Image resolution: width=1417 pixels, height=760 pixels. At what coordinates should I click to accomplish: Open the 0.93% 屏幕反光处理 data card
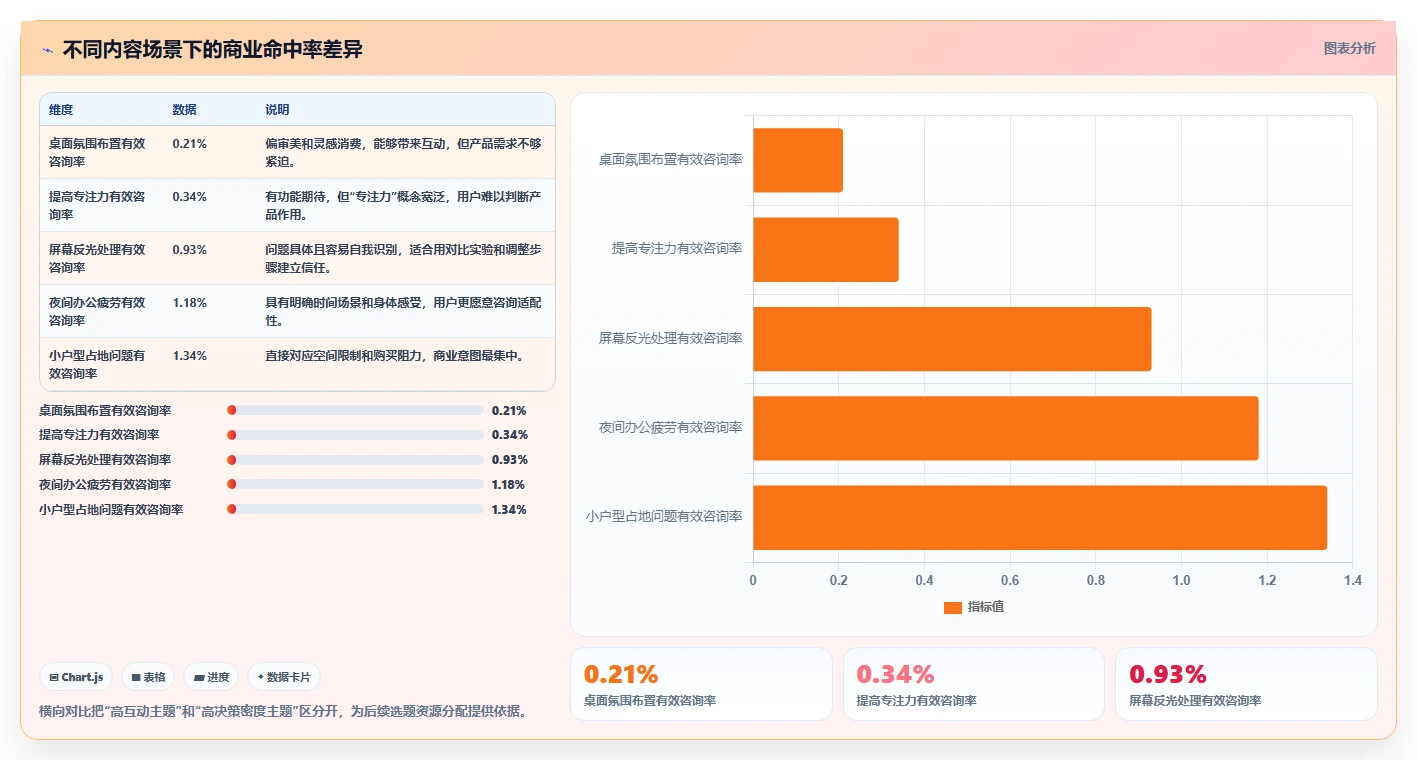coord(1246,684)
